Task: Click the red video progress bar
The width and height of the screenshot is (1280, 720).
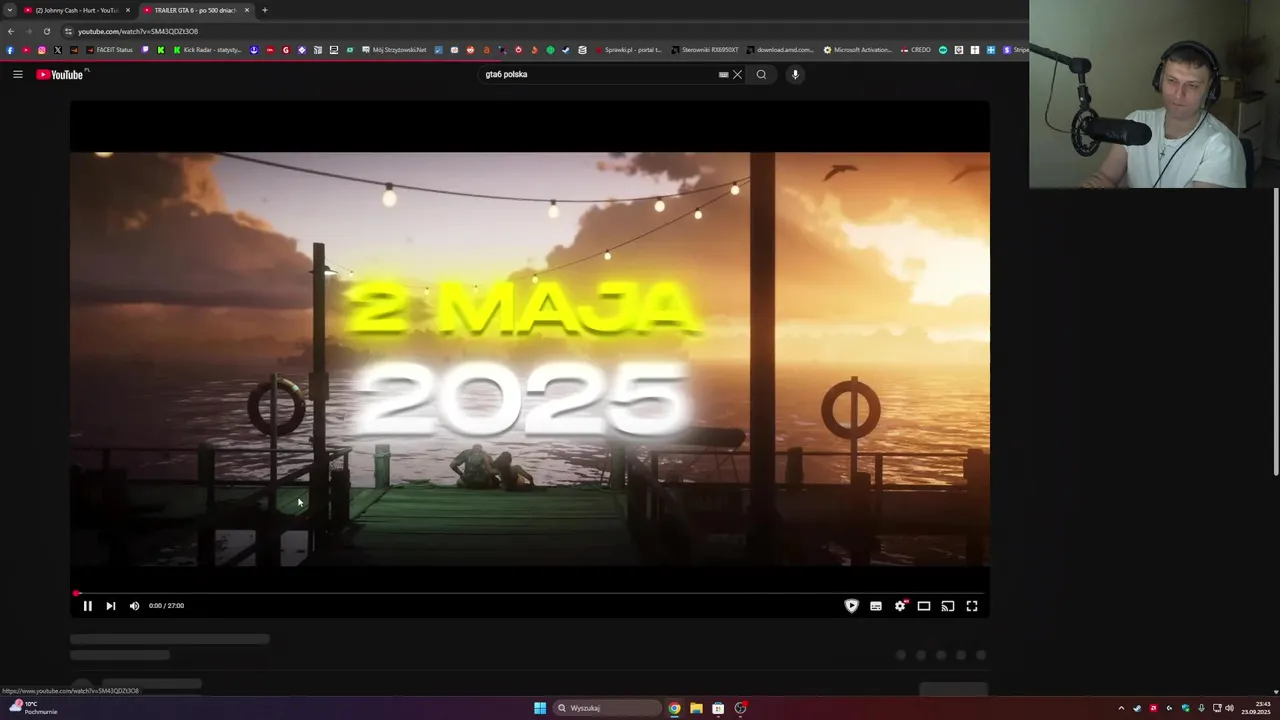Action: coord(530,593)
